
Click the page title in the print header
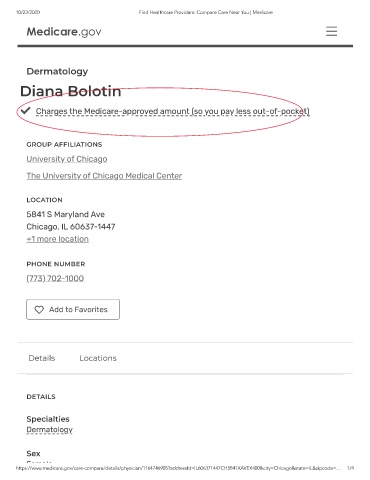(206, 12)
